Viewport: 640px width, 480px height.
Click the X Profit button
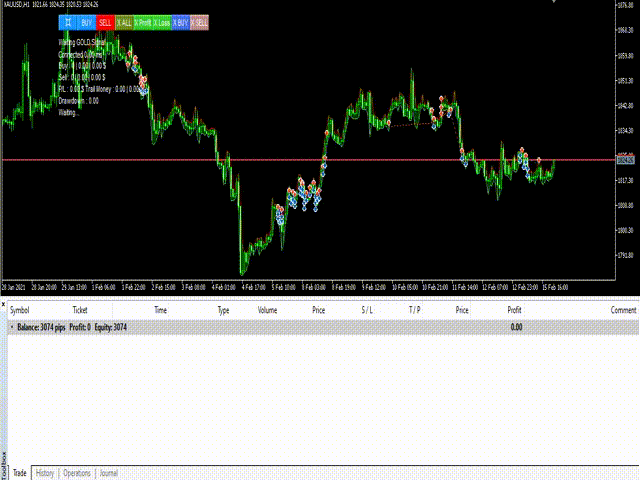click(143, 22)
